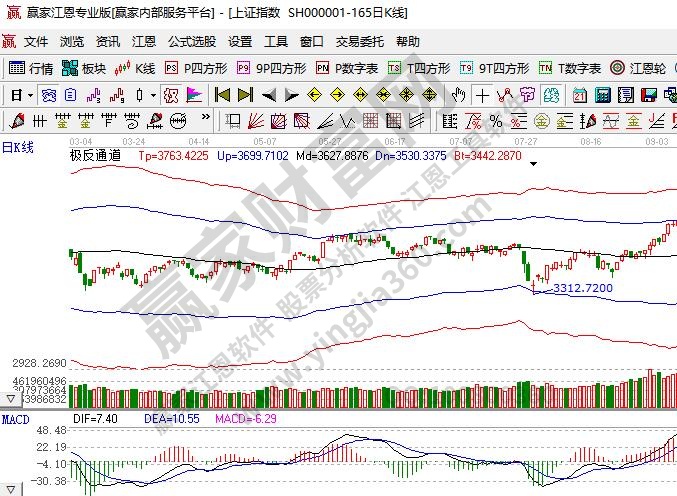Expand the 日 period dropdown arrow
677x496 pixels.
click(x=31, y=95)
